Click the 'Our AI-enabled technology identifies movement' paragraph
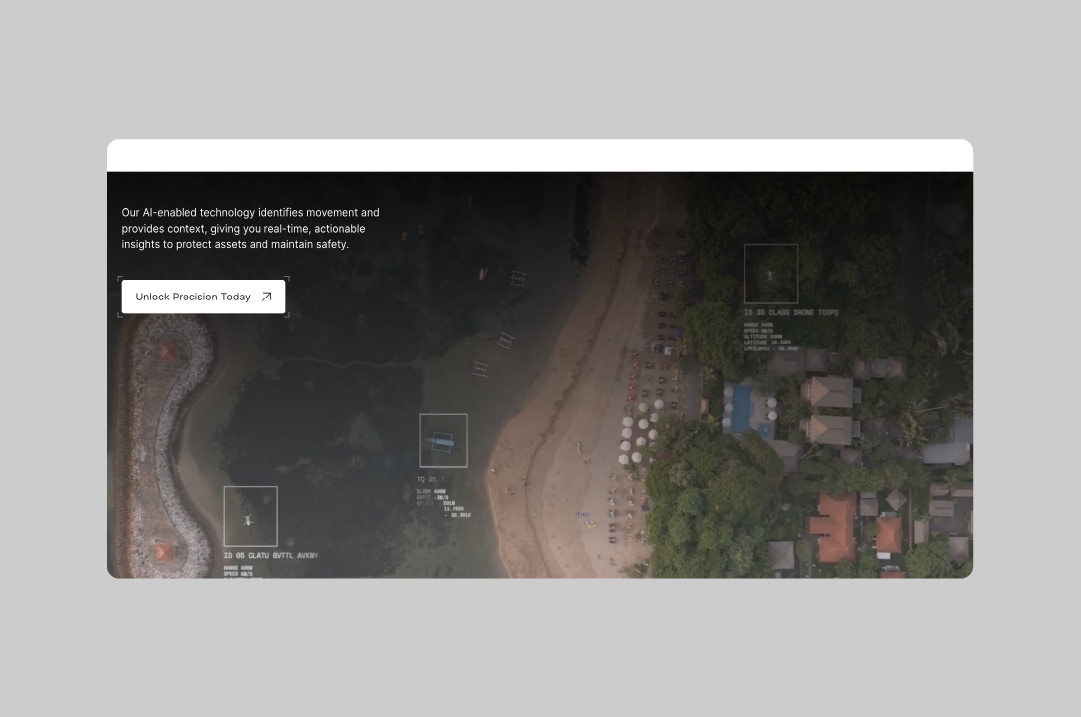The height and width of the screenshot is (717, 1081). 250,228
